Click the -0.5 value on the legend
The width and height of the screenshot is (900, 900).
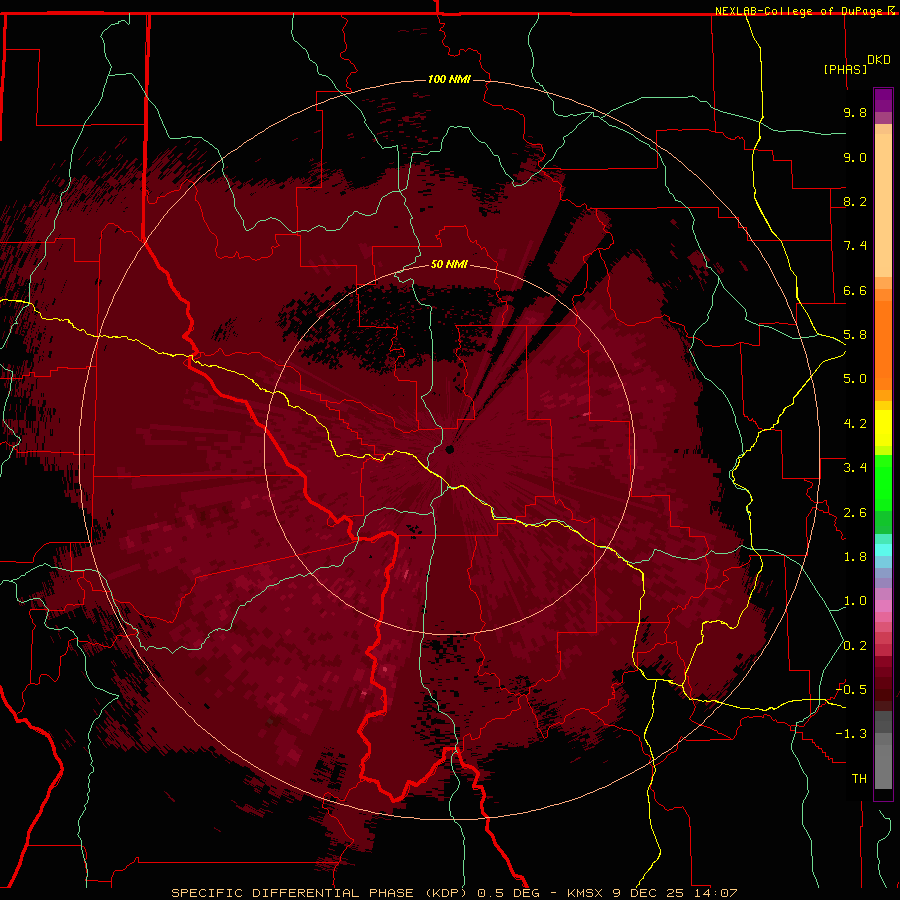pos(851,690)
